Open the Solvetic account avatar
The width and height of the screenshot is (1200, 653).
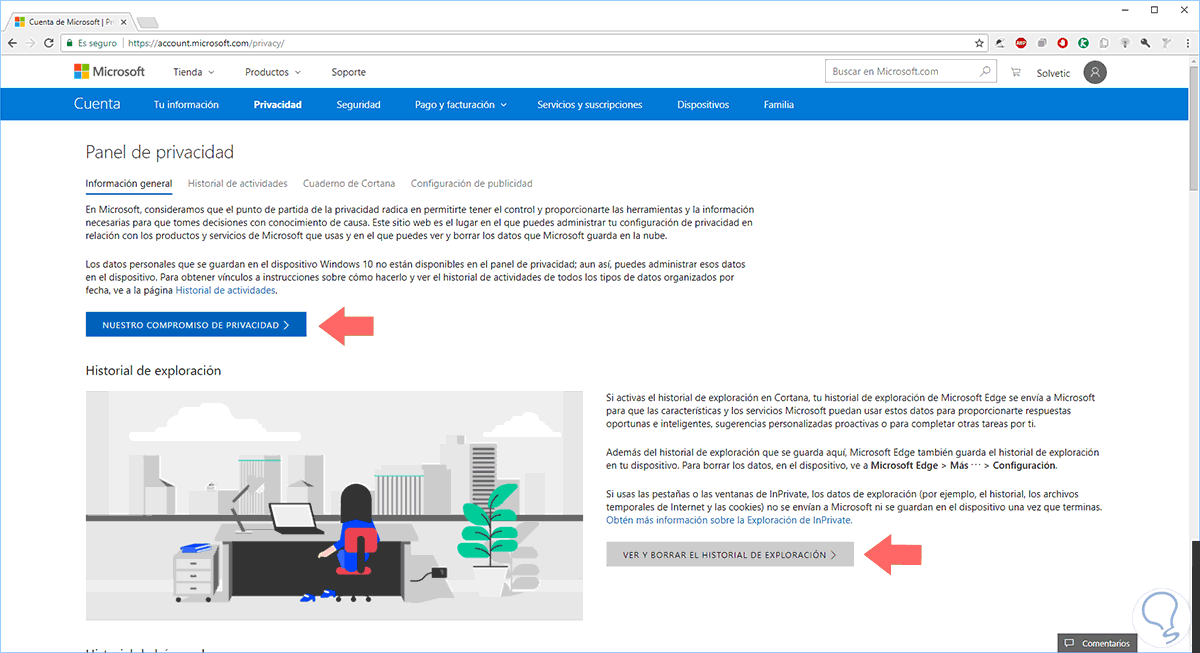point(1097,72)
